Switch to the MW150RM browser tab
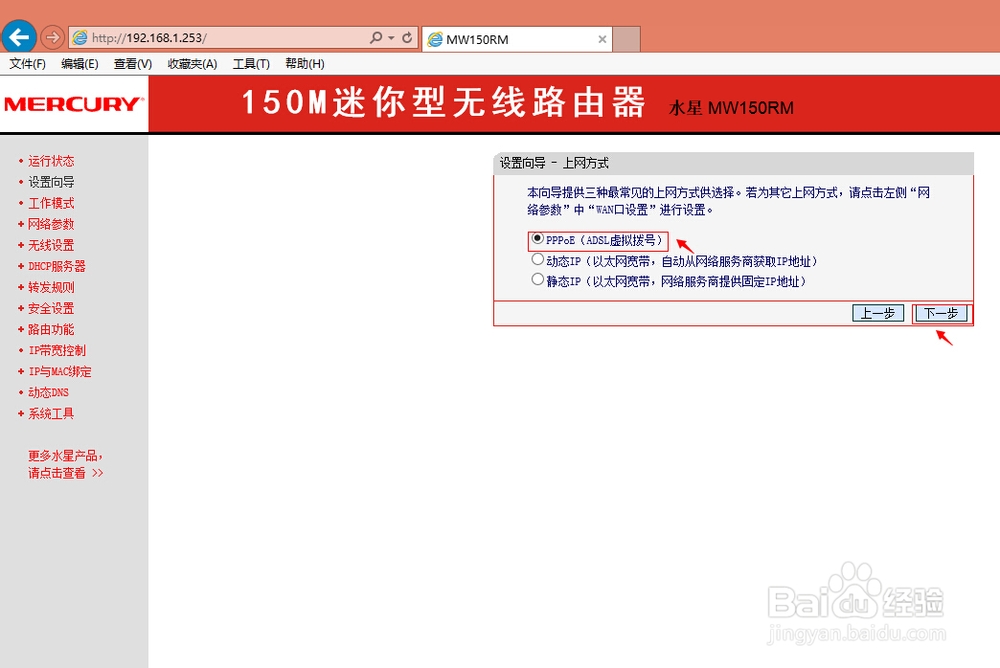This screenshot has width=1000, height=668. pyautogui.click(x=517, y=40)
